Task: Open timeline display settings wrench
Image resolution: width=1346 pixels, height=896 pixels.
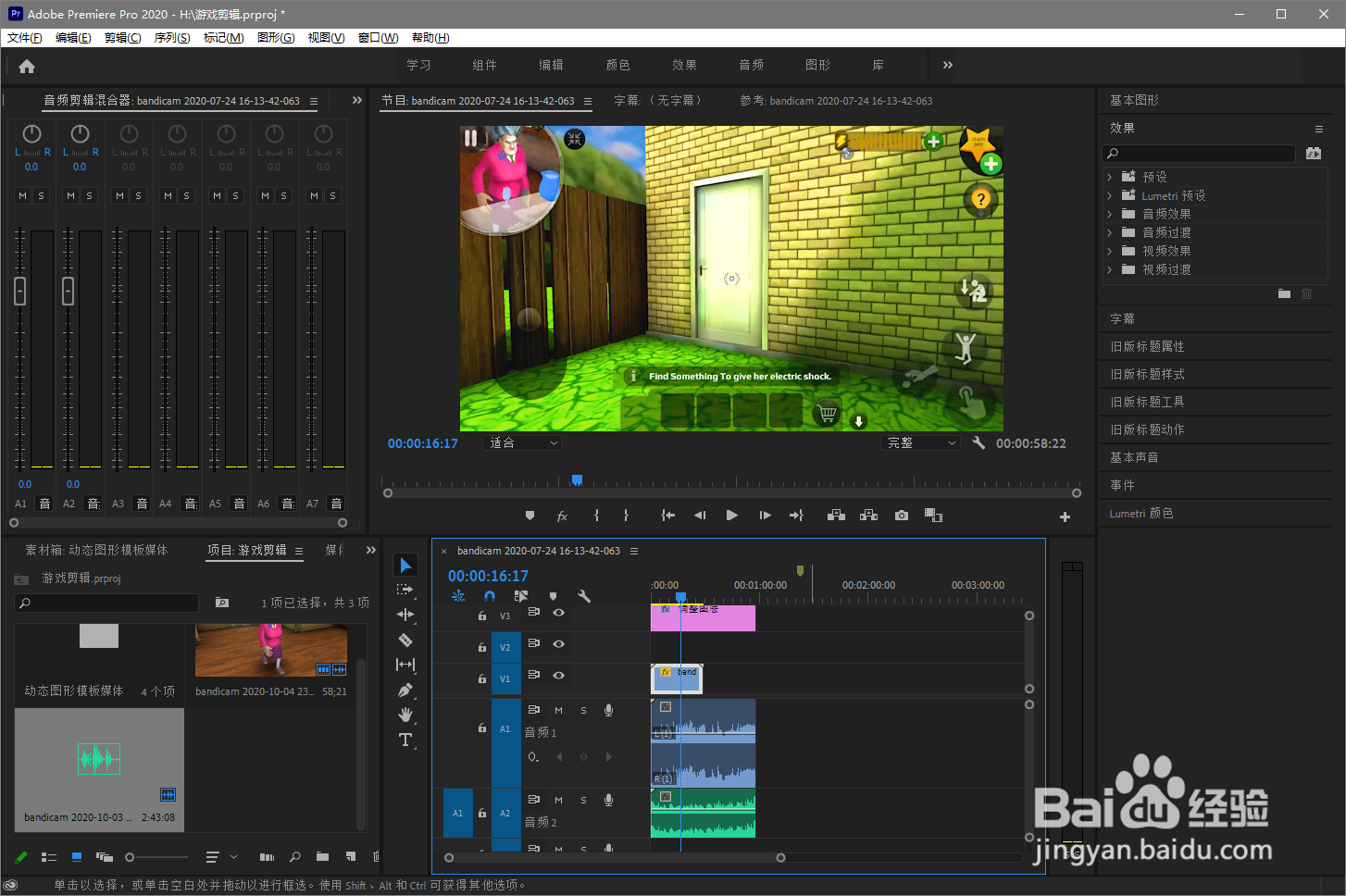Action: (584, 596)
